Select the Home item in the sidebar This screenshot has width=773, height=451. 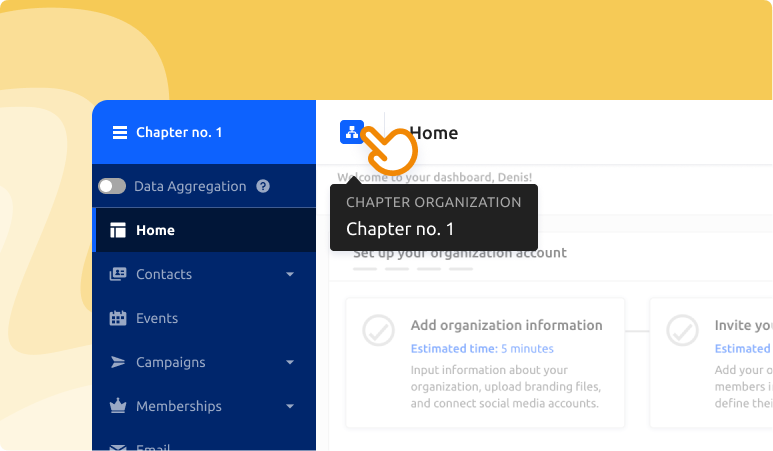pos(155,230)
